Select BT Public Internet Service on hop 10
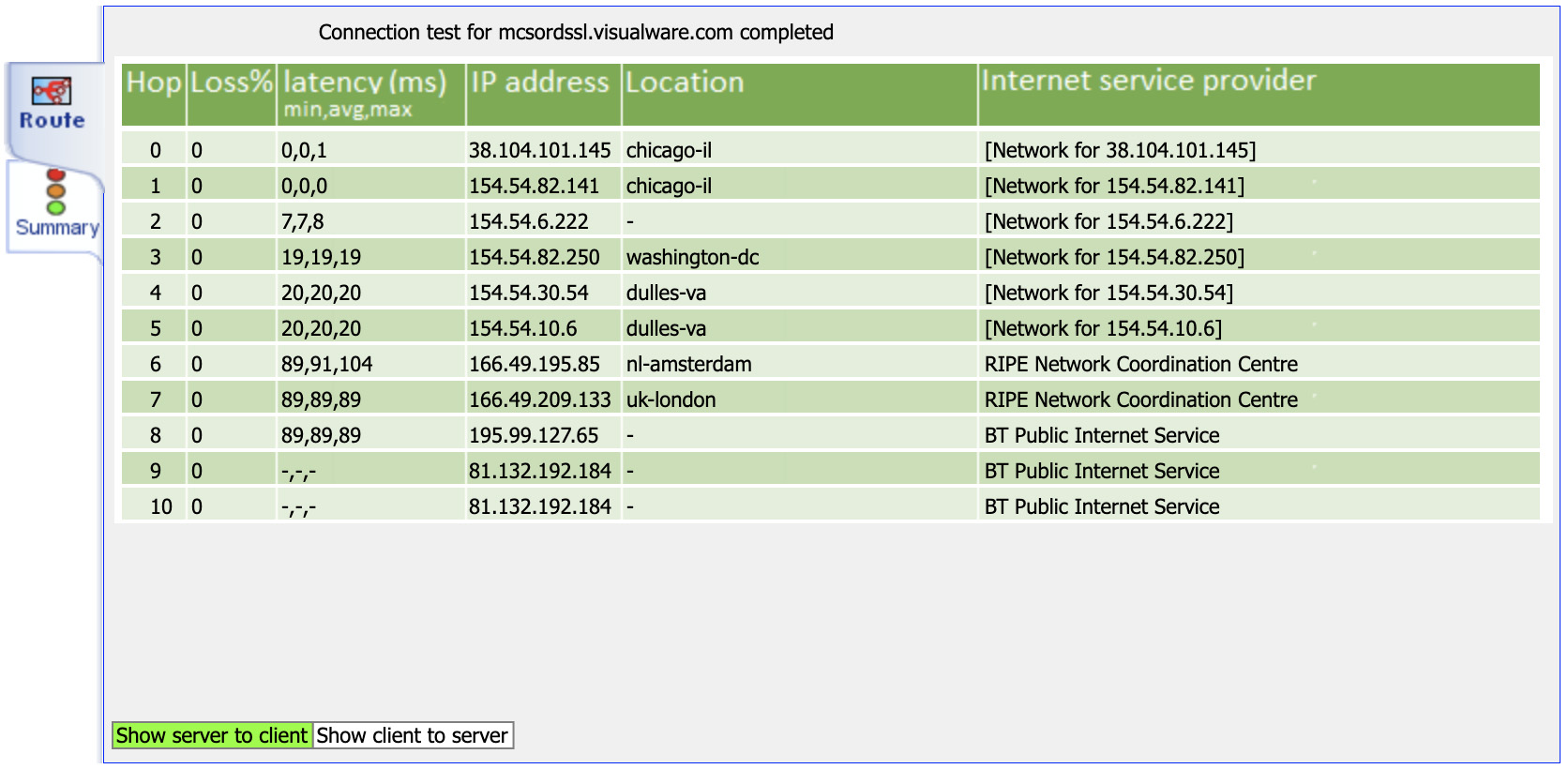The image size is (1568, 769). point(1099,506)
